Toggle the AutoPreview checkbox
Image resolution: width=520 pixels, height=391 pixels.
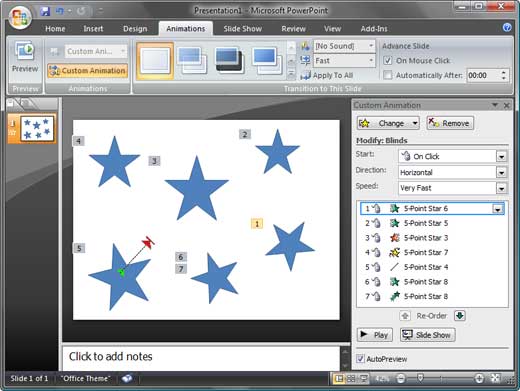pyautogui.click(x=360, y=359)
